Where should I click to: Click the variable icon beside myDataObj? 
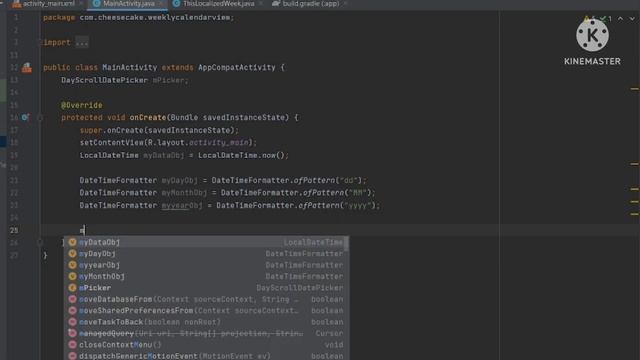pyautogui.click(x=73, y=242)
